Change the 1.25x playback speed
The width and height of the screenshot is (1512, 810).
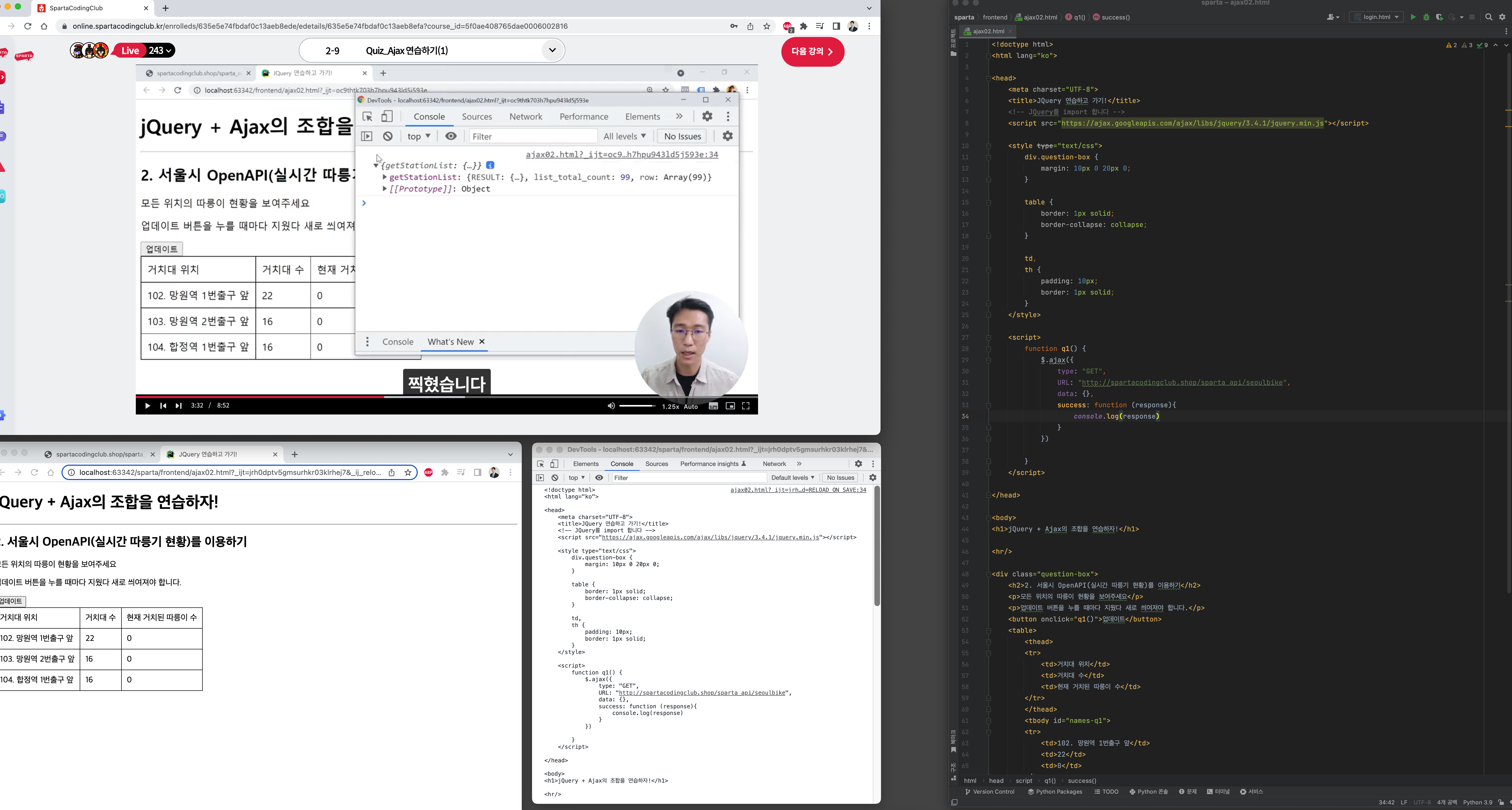[670, 407]
